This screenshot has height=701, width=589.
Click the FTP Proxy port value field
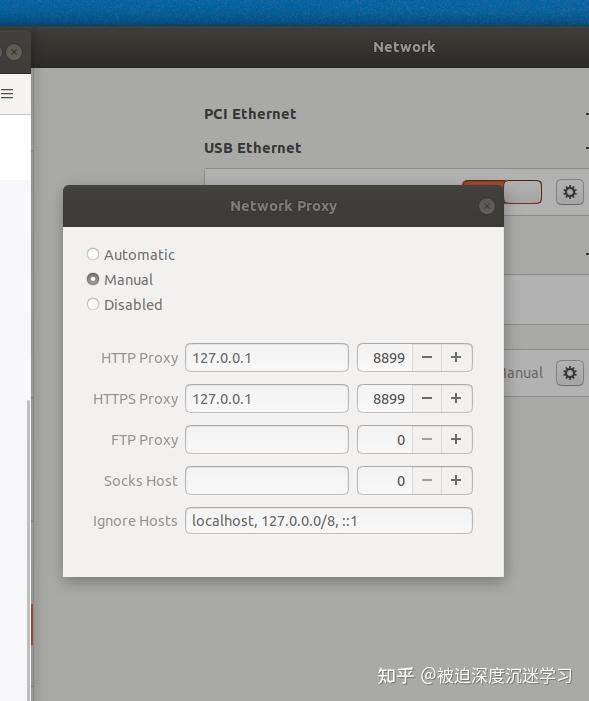pyautogui.click(x=385, y=439)
